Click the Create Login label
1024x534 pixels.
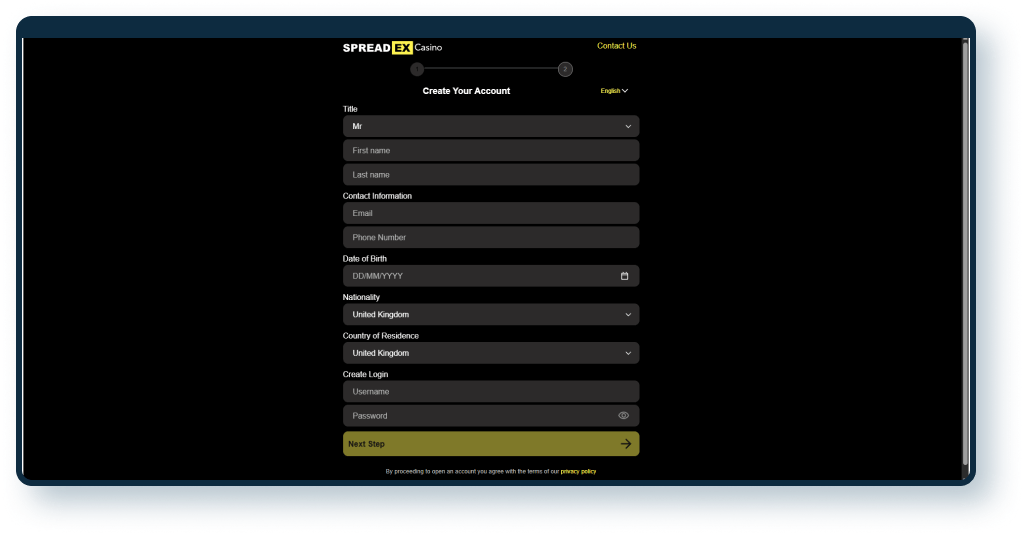(x=365, y=374)
